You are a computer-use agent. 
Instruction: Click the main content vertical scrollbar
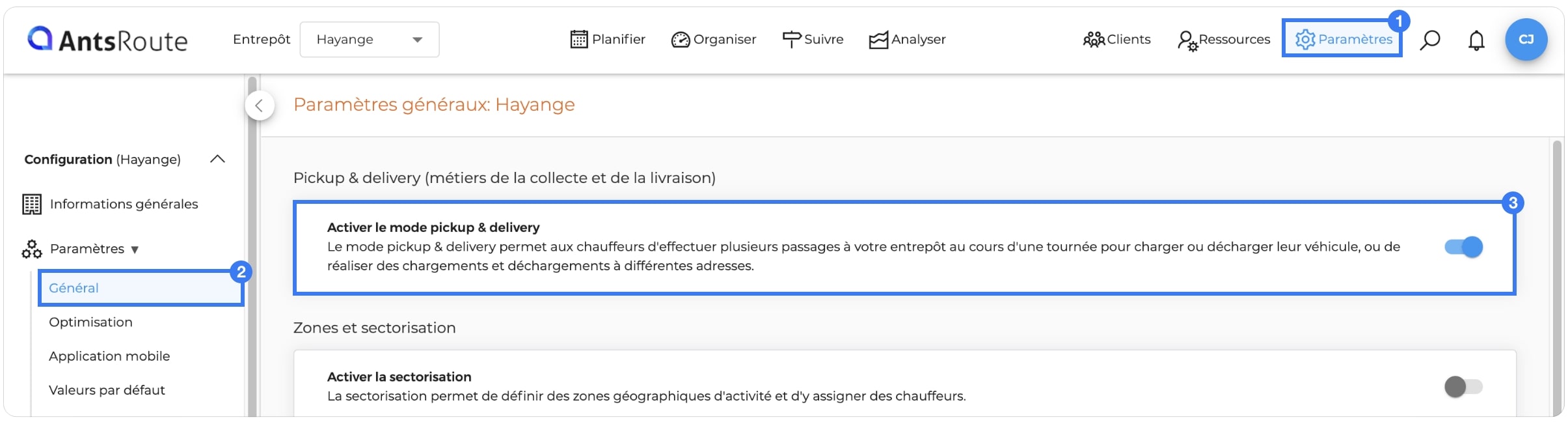coord(1557,277)
